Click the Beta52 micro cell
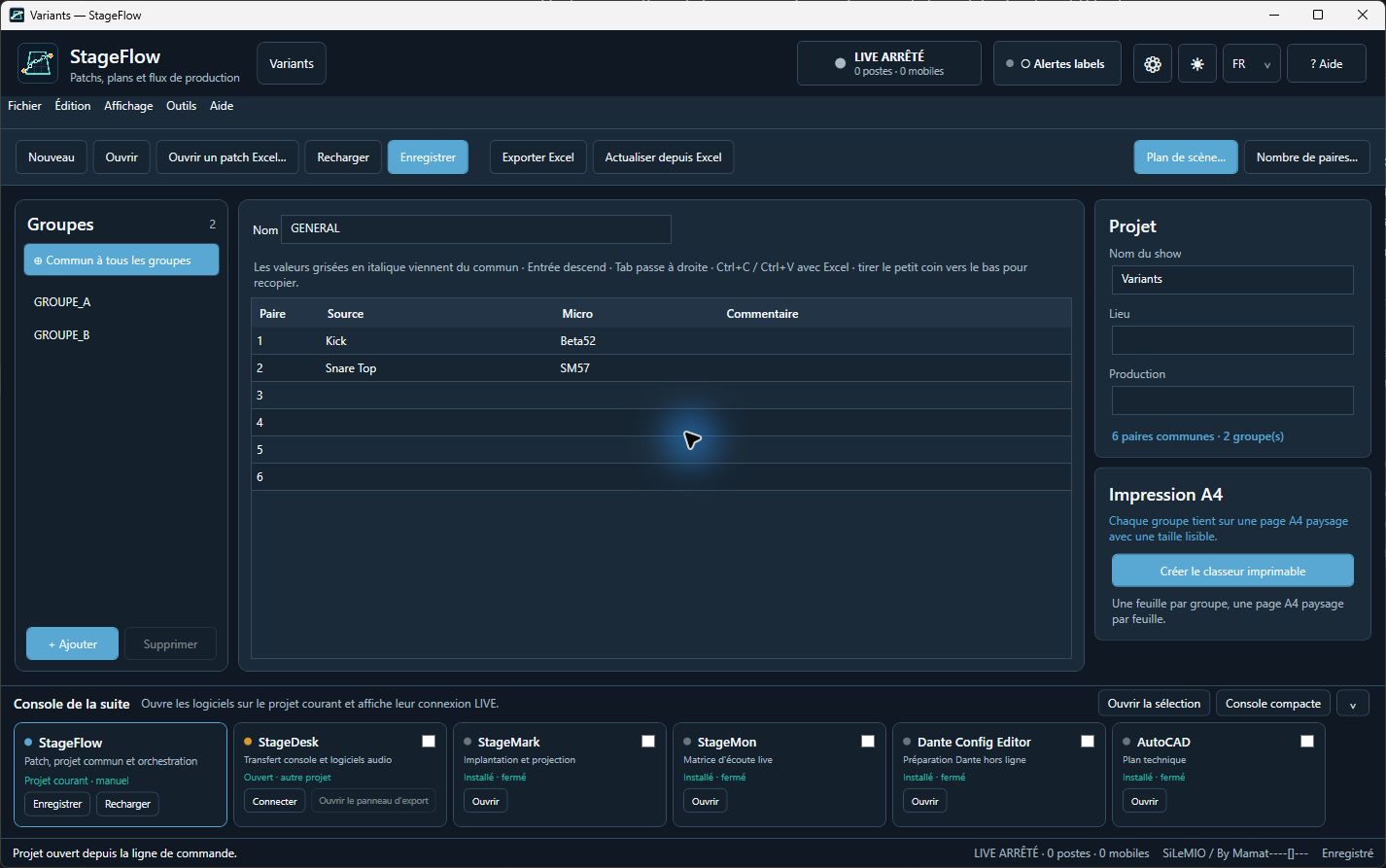The width and height of the screenshot is (1386, 868). coord(638,341)
